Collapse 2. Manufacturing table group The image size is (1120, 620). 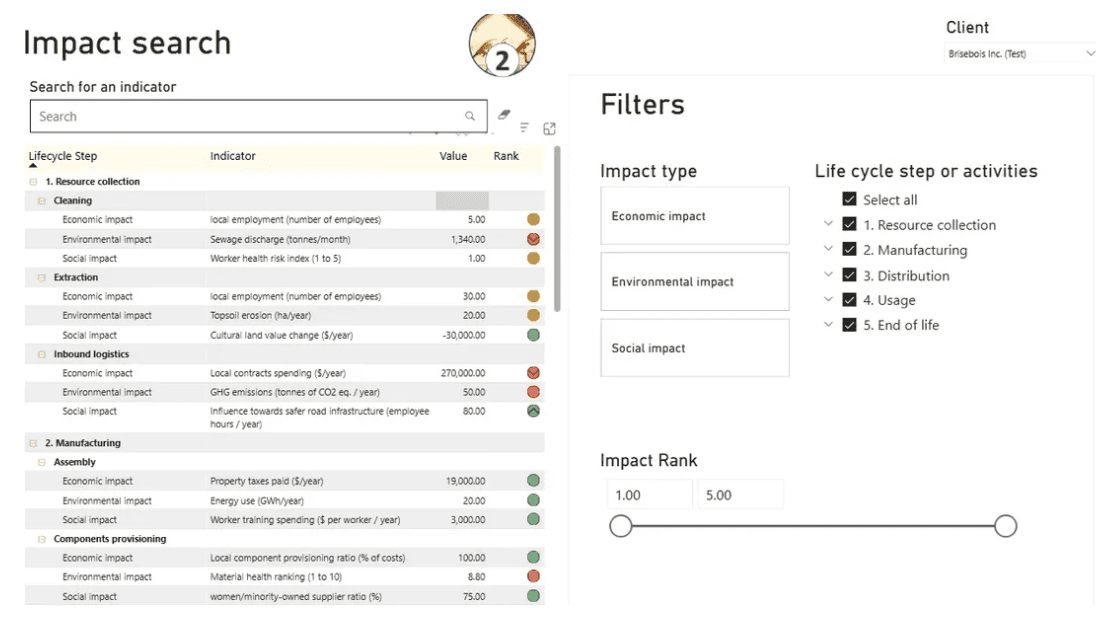click(x=33, y=443)
